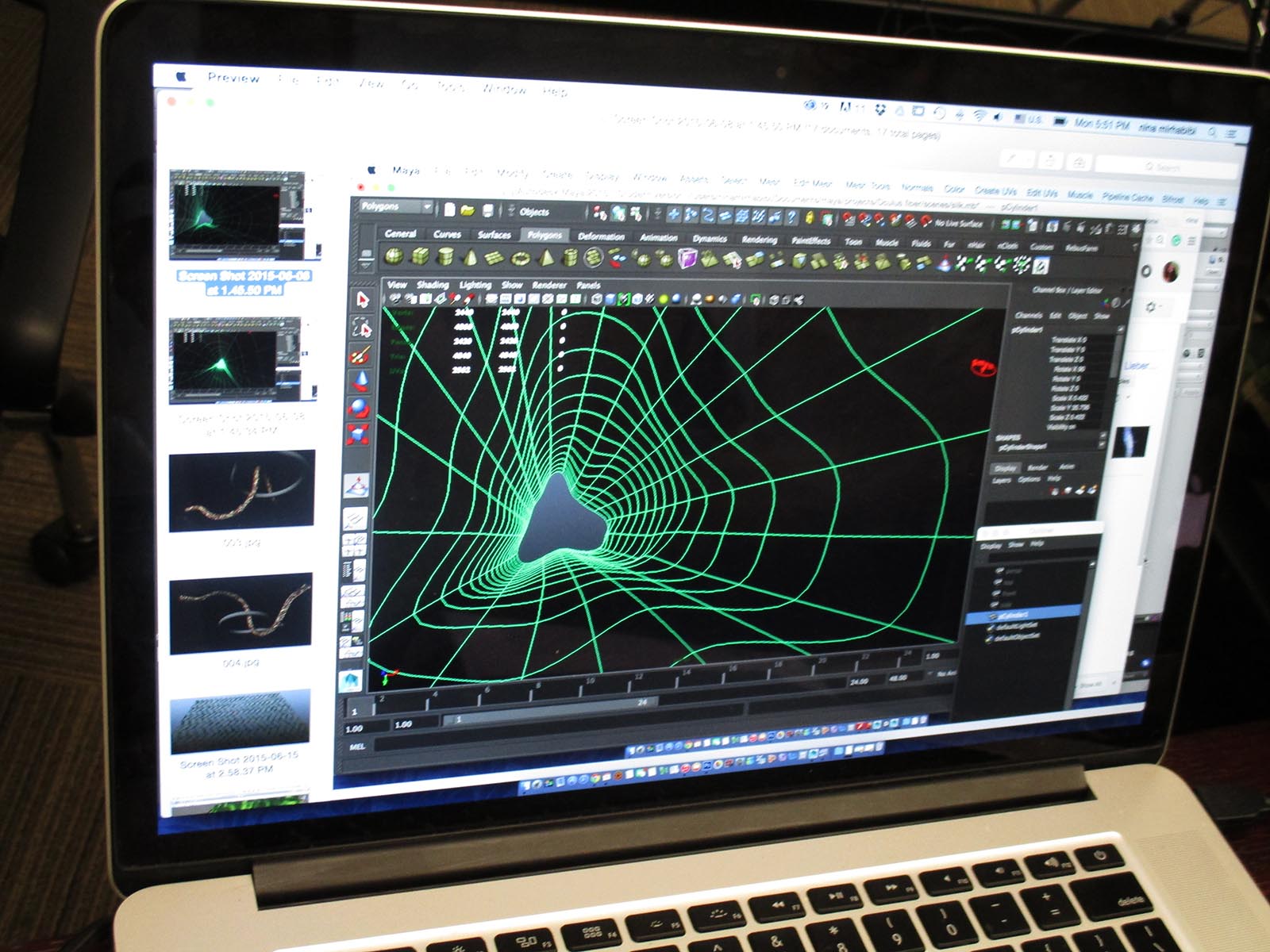Click the polygon torus shelf icon

tap(521, 258)
